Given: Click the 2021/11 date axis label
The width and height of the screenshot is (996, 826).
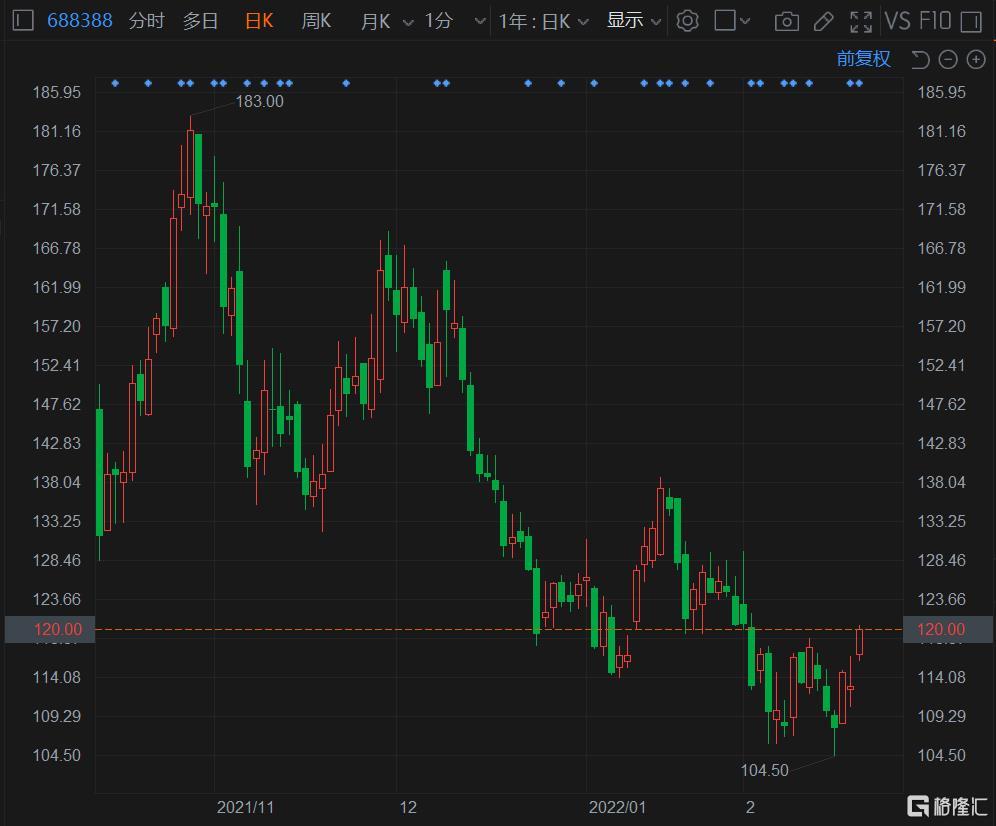Looking at the screenshot, I should 245,808.
